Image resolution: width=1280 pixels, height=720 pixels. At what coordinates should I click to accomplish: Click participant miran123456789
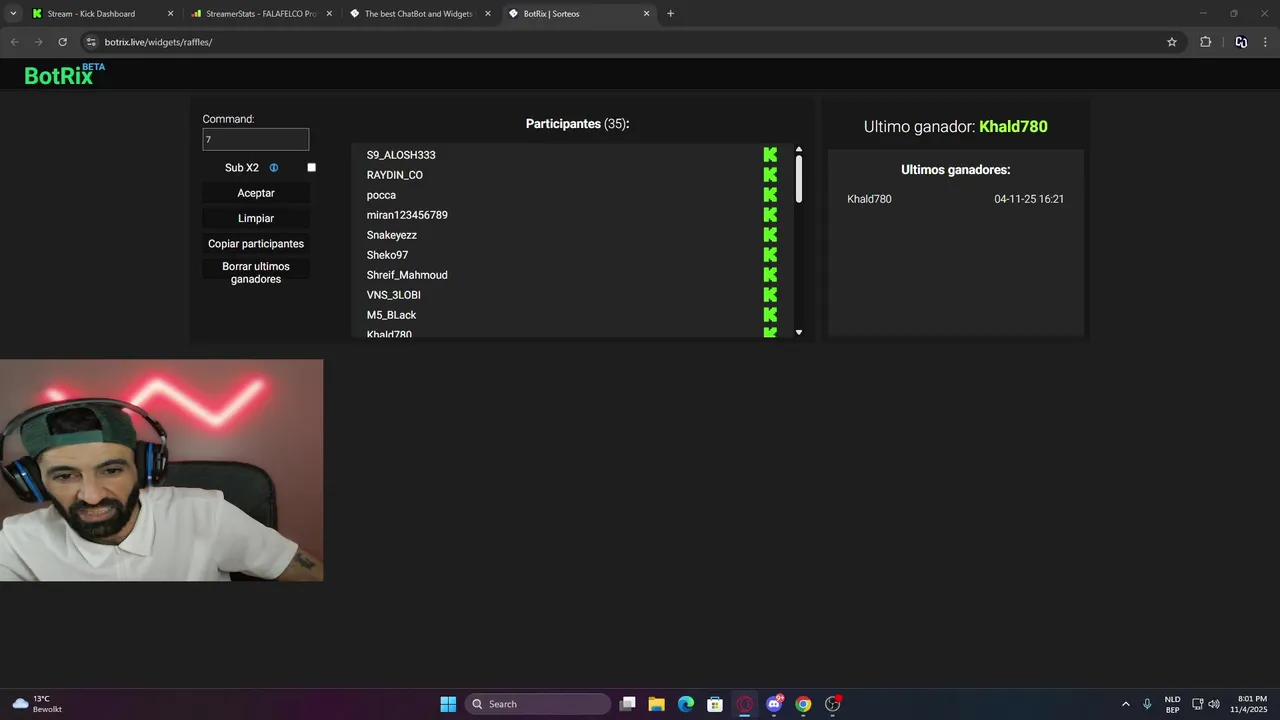[407, 215]
